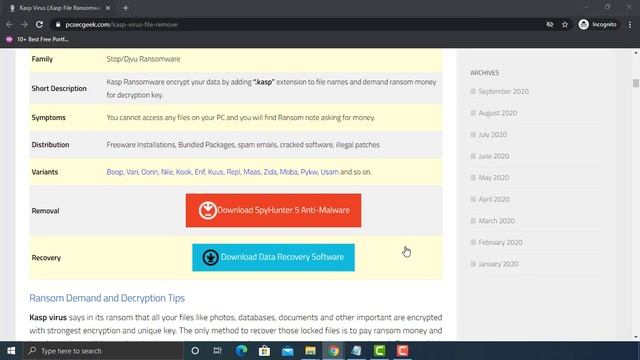This screenshot has height=360, width=640.
Task: Reload the current page
Action: (39, 24)
